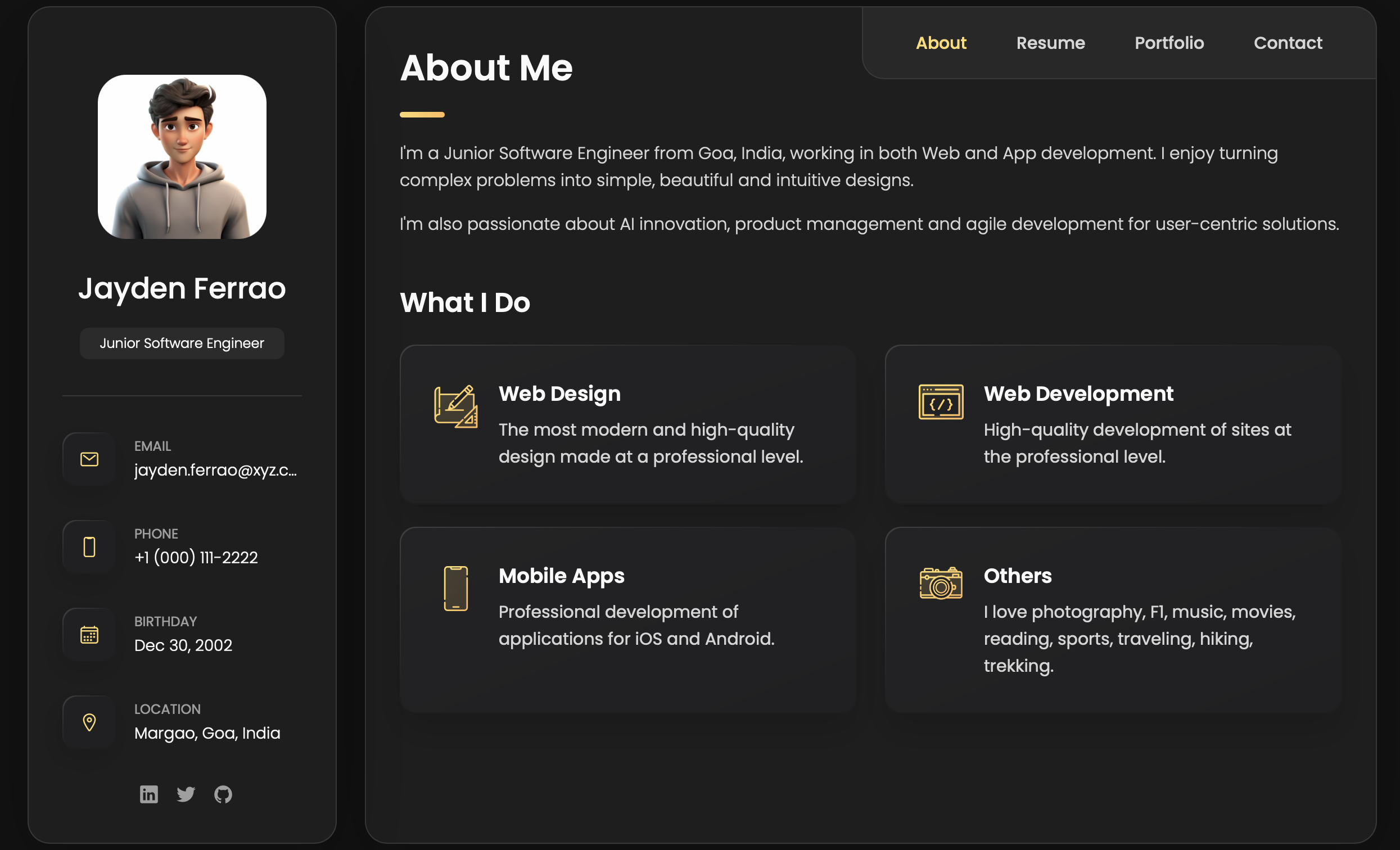
Task: Click the jayden.ferrao email address
Action: click(216, 470)
